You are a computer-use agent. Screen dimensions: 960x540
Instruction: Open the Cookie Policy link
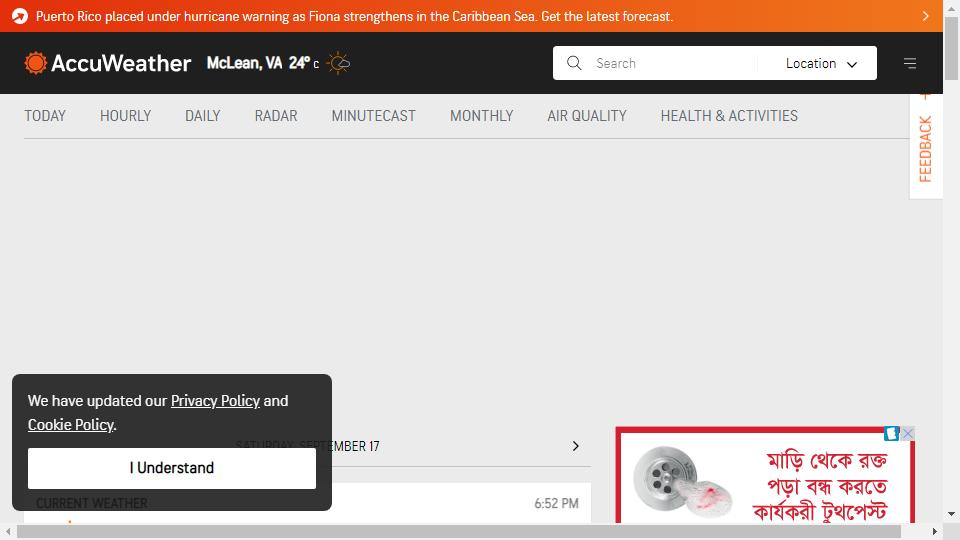[x=70, y=425]
